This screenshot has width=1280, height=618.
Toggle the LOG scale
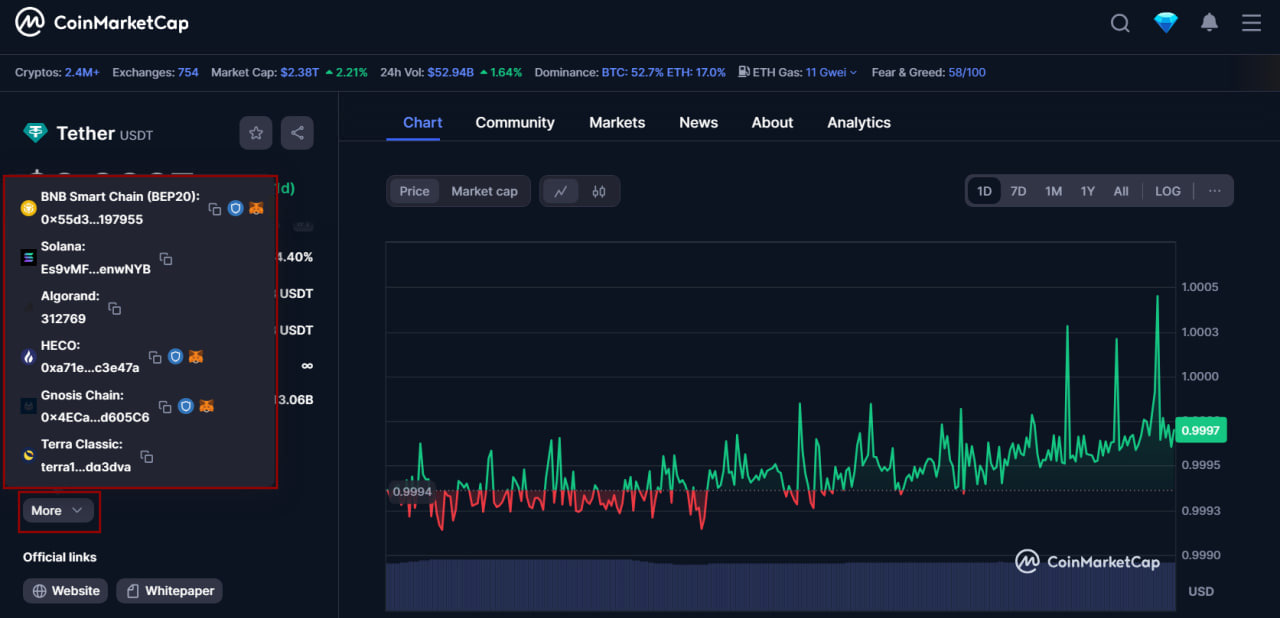pos(1167,191)
